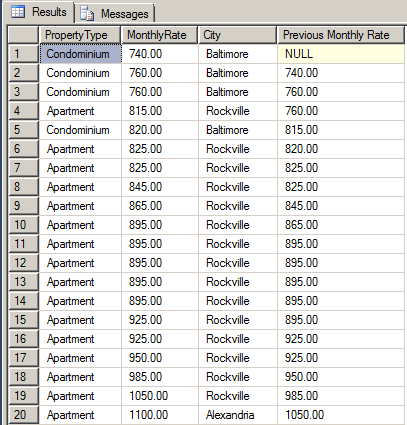
Task: Click Previous Monthly Rate 950.00 in row 18
Action: pyautogui.click(x=341, y=377)
